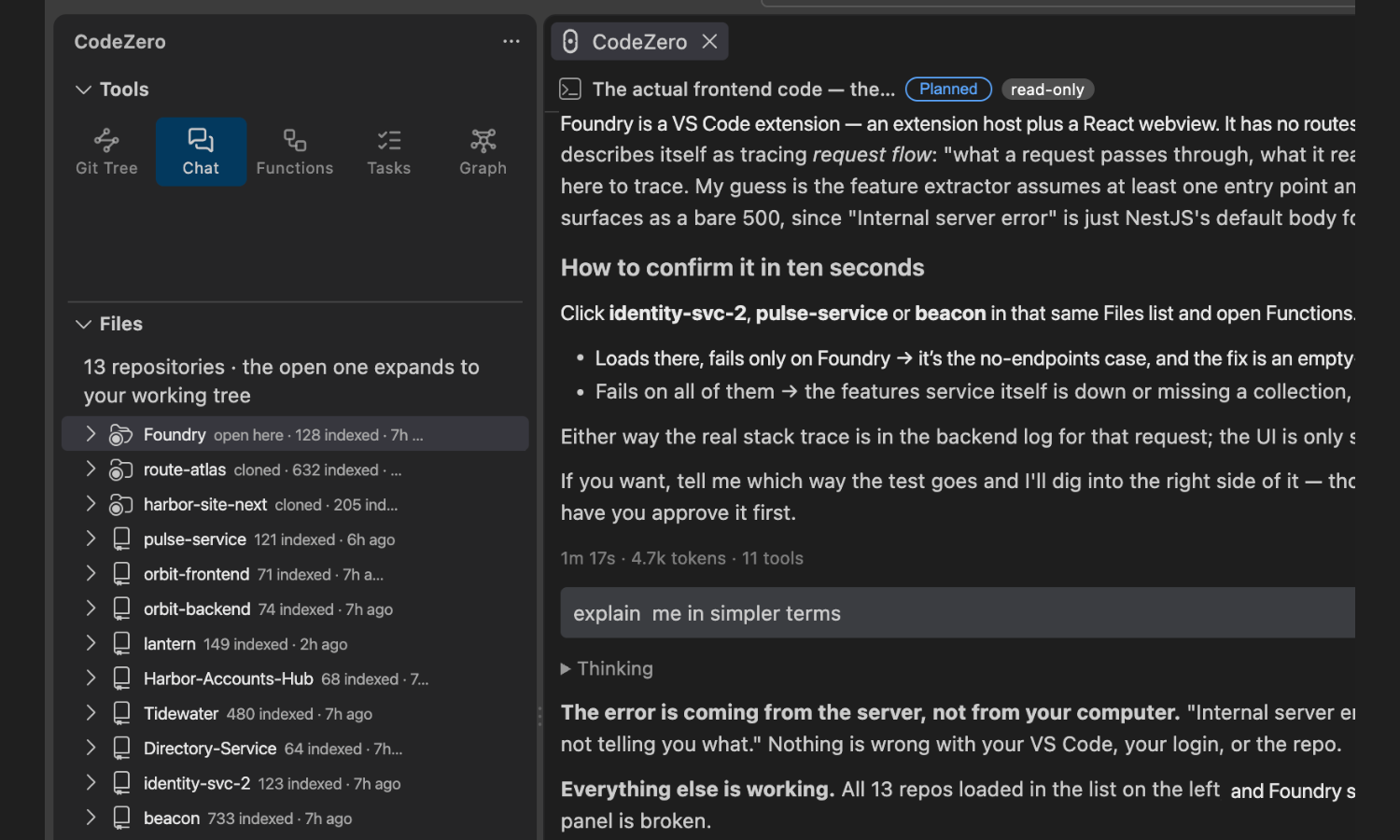1400x840 pixels.
Task: Select the Chat tool
Action: point(201,152)
